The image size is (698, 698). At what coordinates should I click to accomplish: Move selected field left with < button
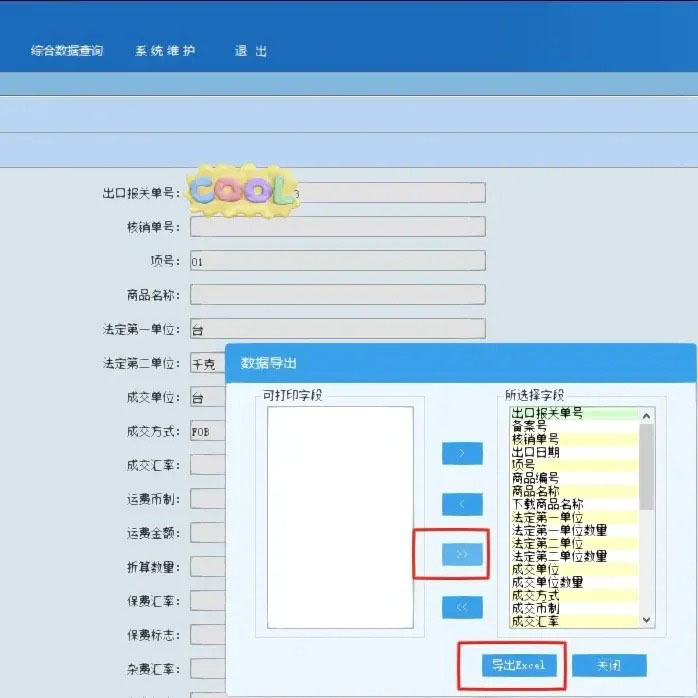click(462, 504)
